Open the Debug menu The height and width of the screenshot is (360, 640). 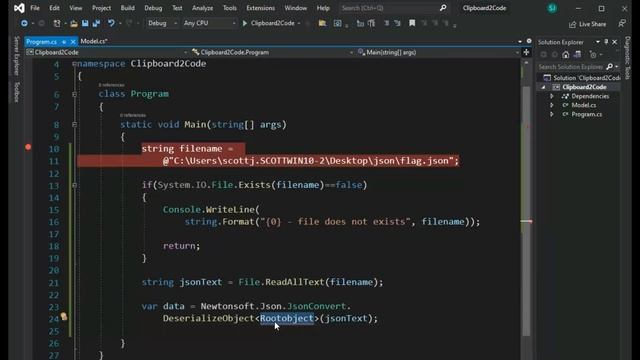tap(153, 8)
